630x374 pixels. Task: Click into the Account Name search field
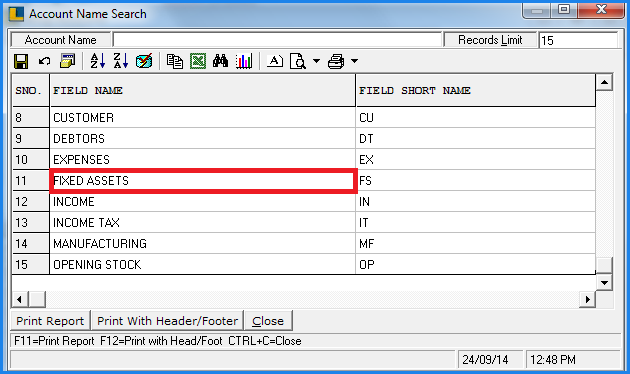[277, 40]
